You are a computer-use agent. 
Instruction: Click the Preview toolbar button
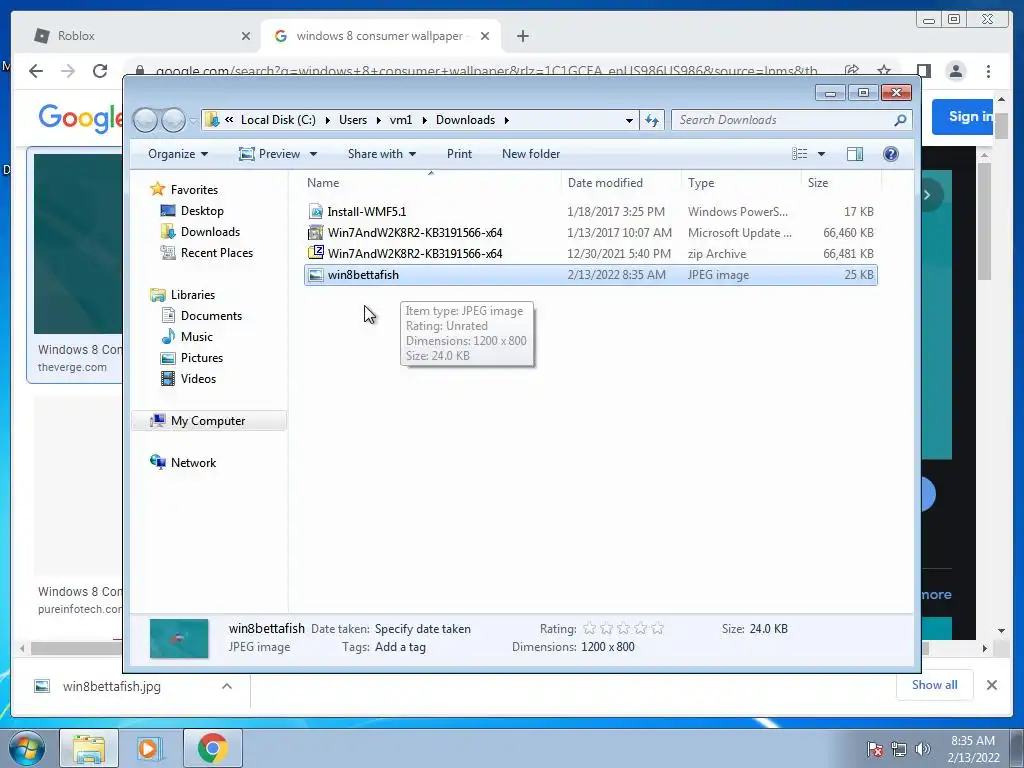pyautogui.click(x=269, y=154)
